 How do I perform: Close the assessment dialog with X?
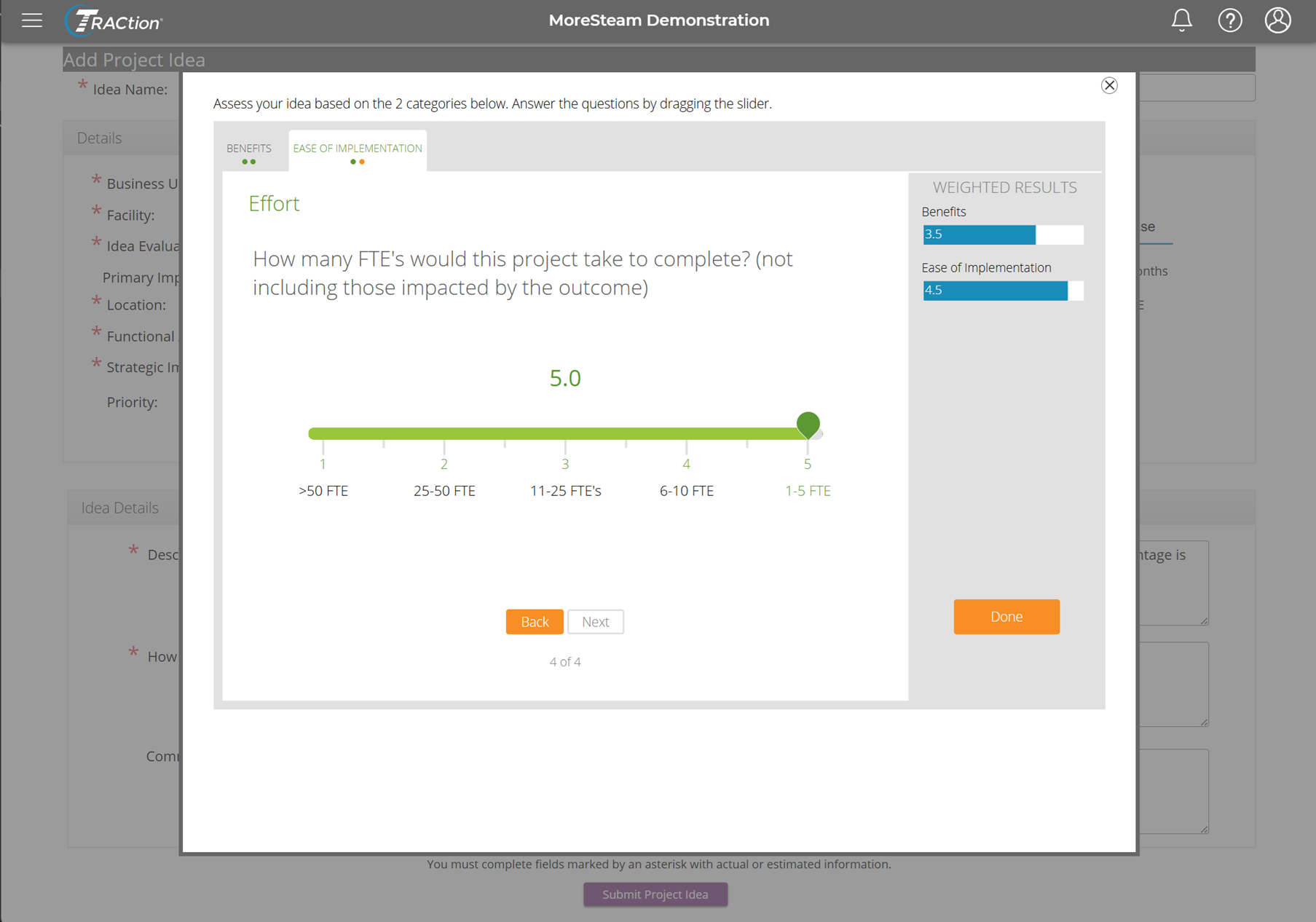[x=1109, y=85]
